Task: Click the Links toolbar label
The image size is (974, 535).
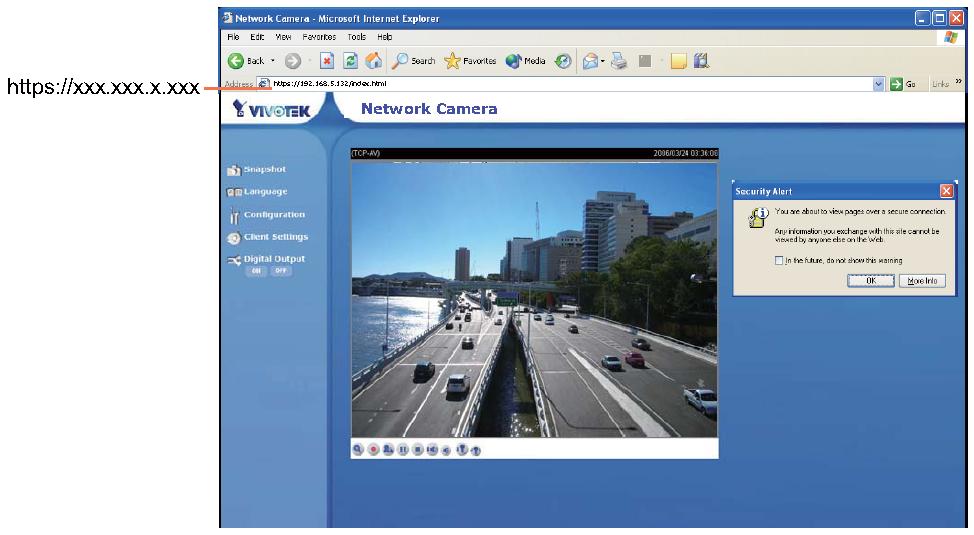Action: coord(940,84)
